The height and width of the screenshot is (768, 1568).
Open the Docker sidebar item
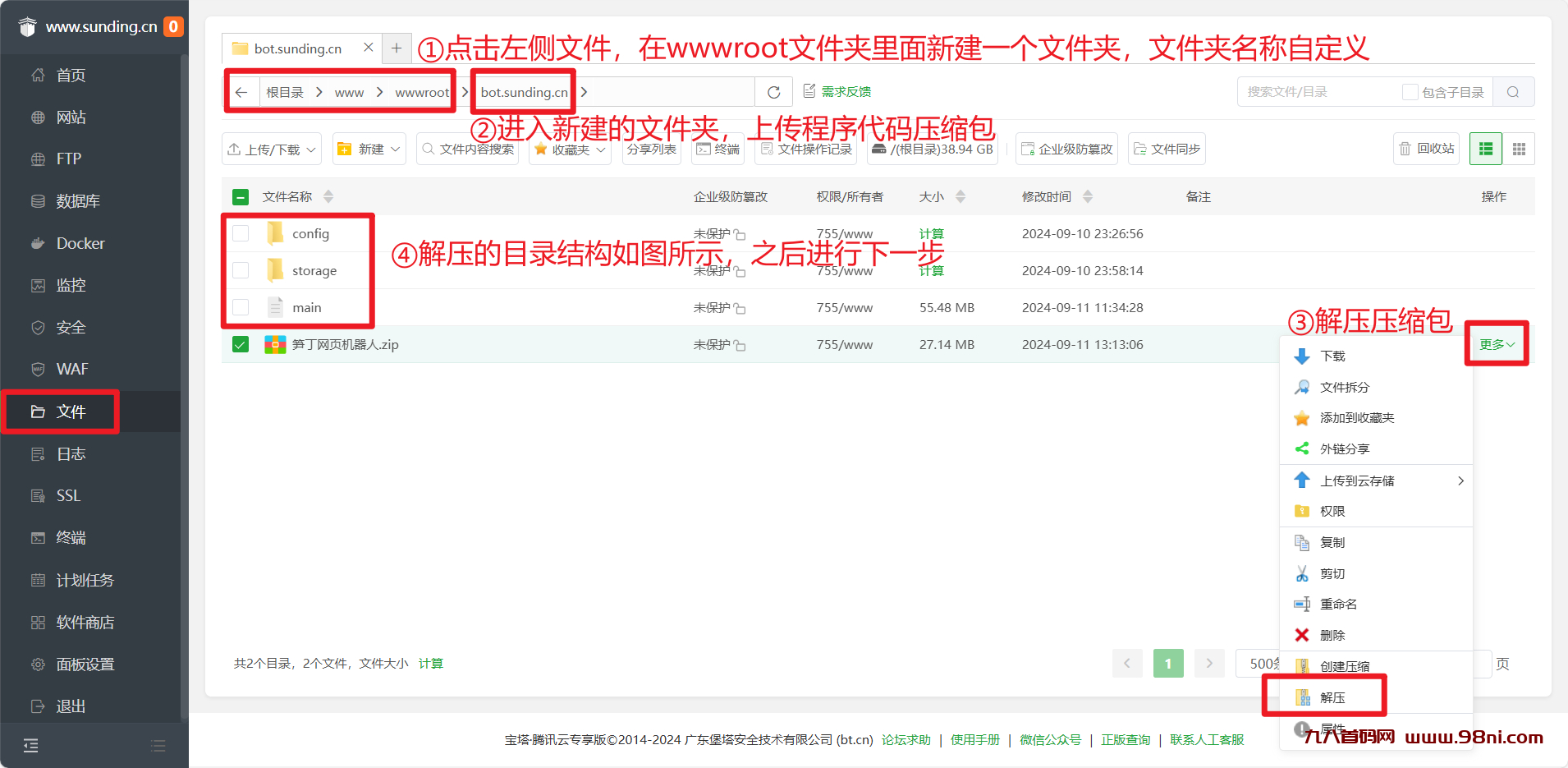[x=80, y=243]
